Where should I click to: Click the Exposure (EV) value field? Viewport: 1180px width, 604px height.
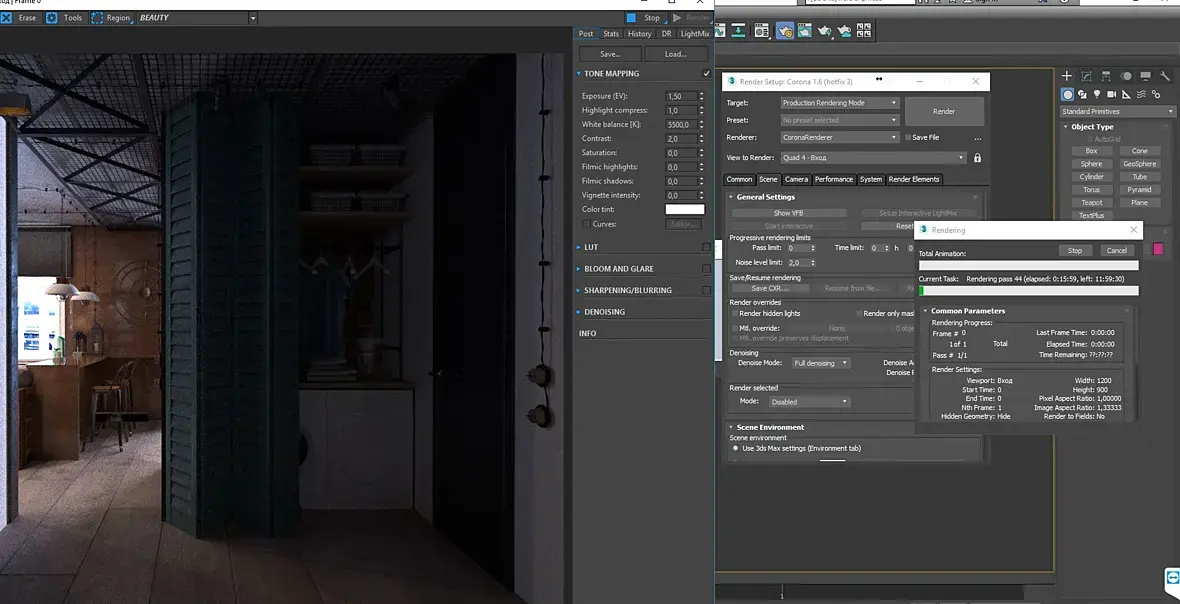coord(680,97)
